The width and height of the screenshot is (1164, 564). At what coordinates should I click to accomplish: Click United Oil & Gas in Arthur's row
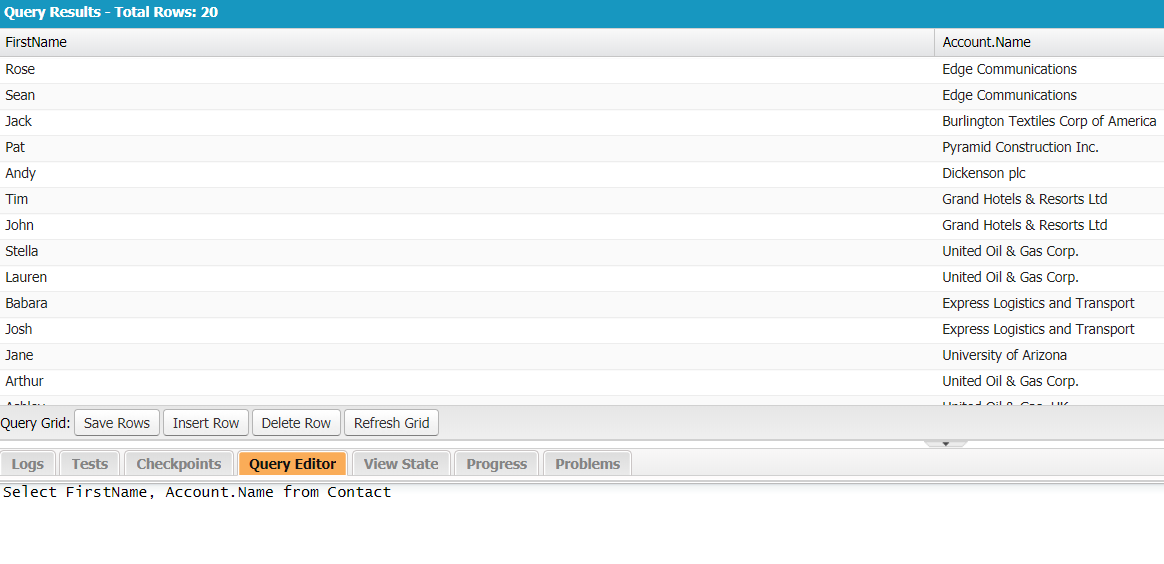1050,381
